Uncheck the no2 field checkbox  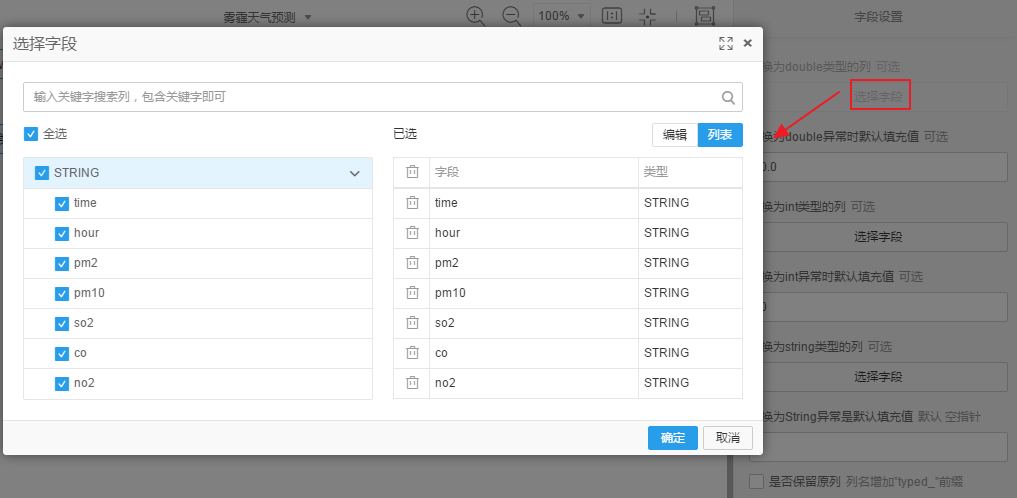tap(62, 384)
